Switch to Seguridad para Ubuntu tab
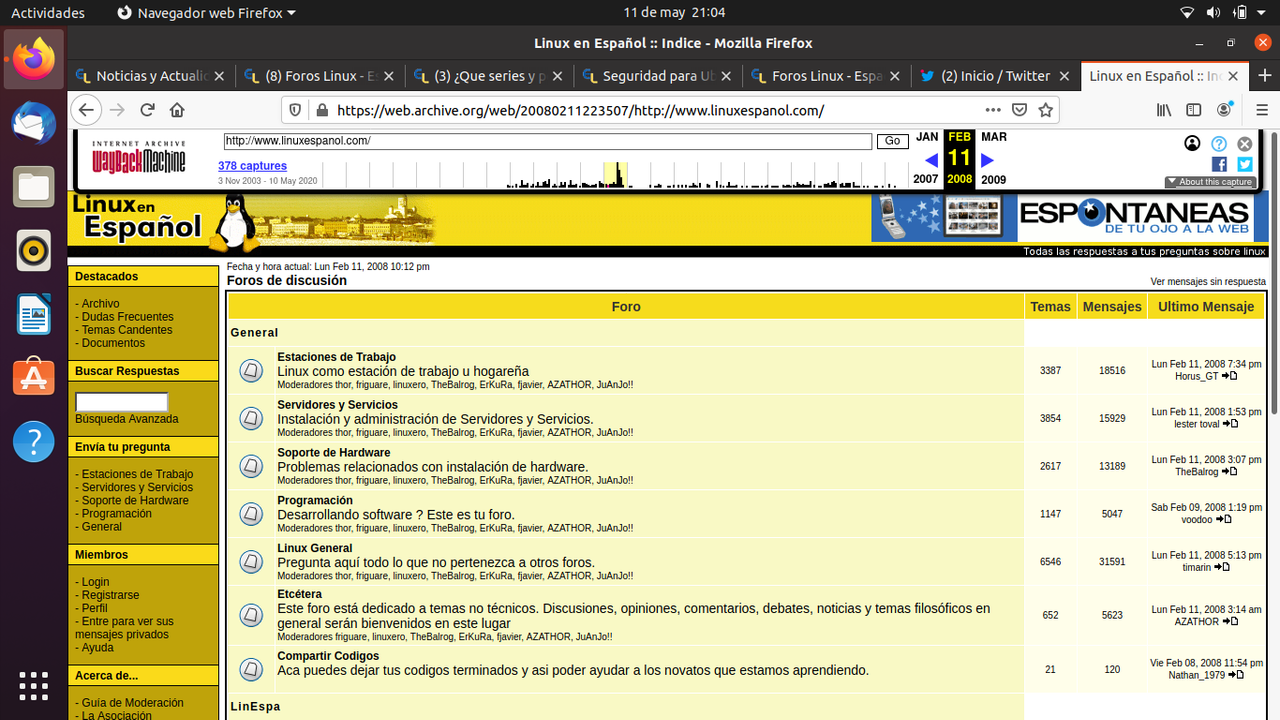Screen dimensions: 1280x720 click(x=658, y=76)
